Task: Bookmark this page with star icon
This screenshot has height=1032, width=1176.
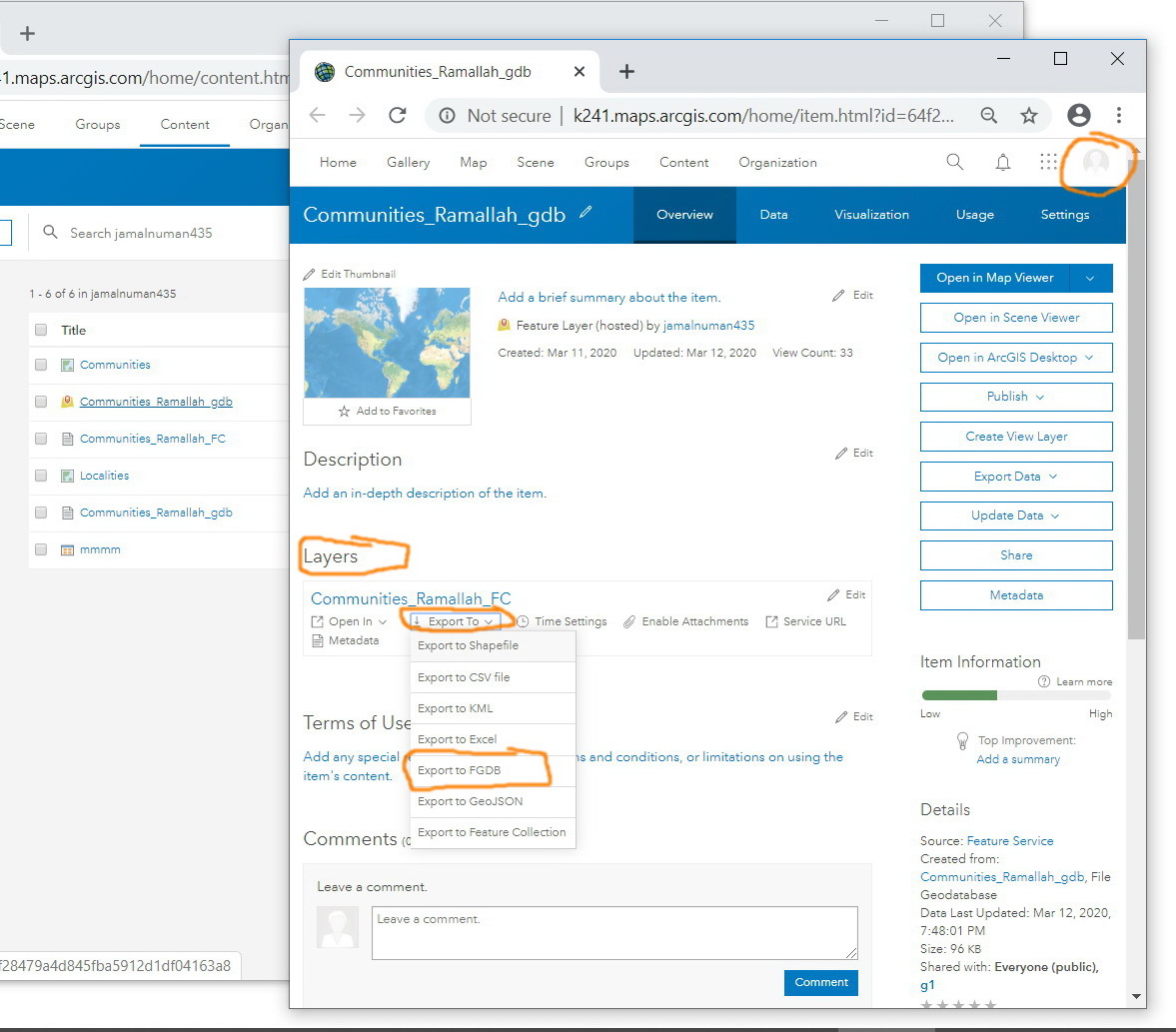Action: click(x=1029, y=115)
